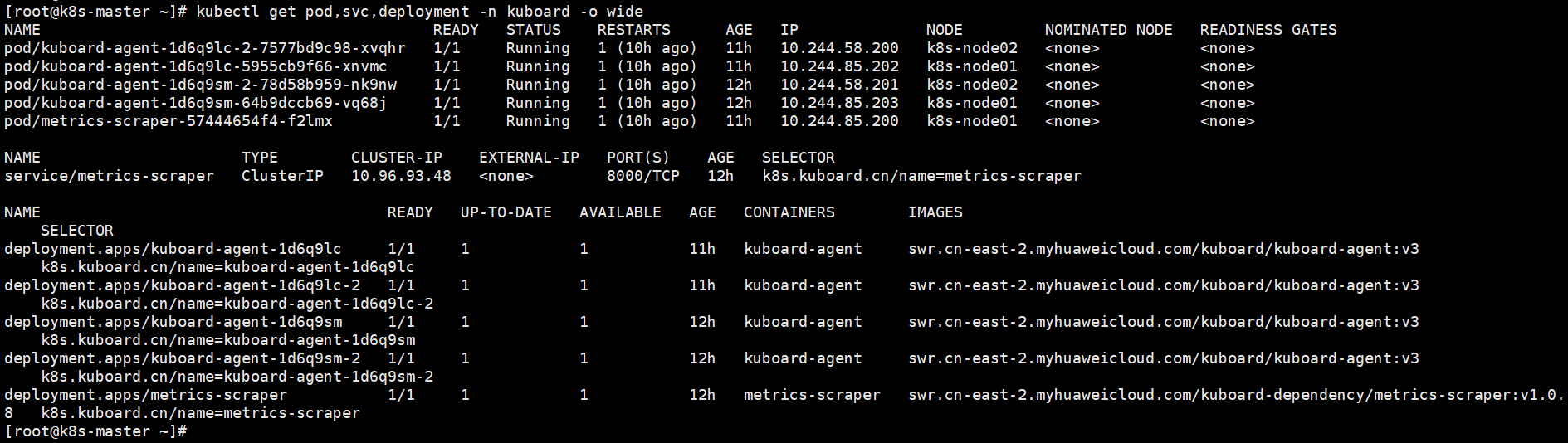
Task: Select pod/metrics-scraper-57444654f4-f2lmx name
Action: pyautogui.click(x=169, y=121)
